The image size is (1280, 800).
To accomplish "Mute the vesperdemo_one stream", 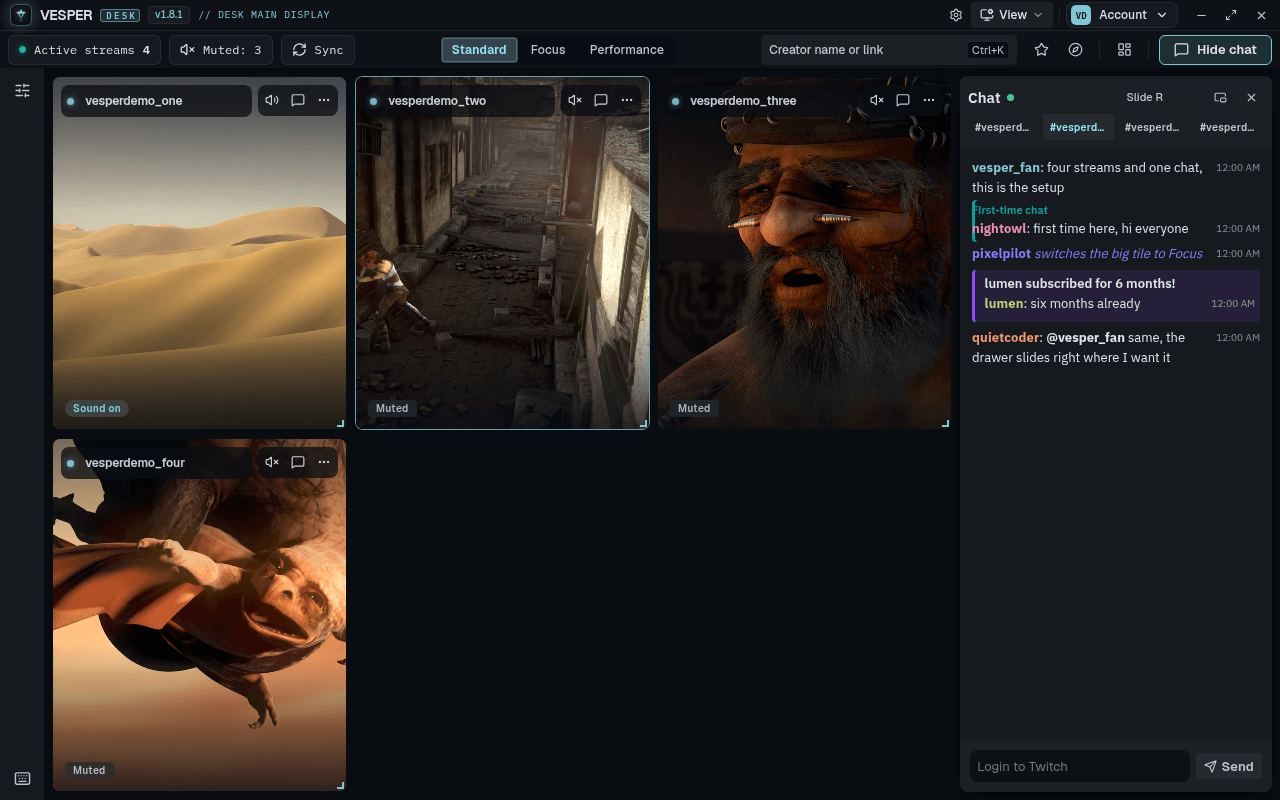I will pyautogui.click(x=272, y=100).
